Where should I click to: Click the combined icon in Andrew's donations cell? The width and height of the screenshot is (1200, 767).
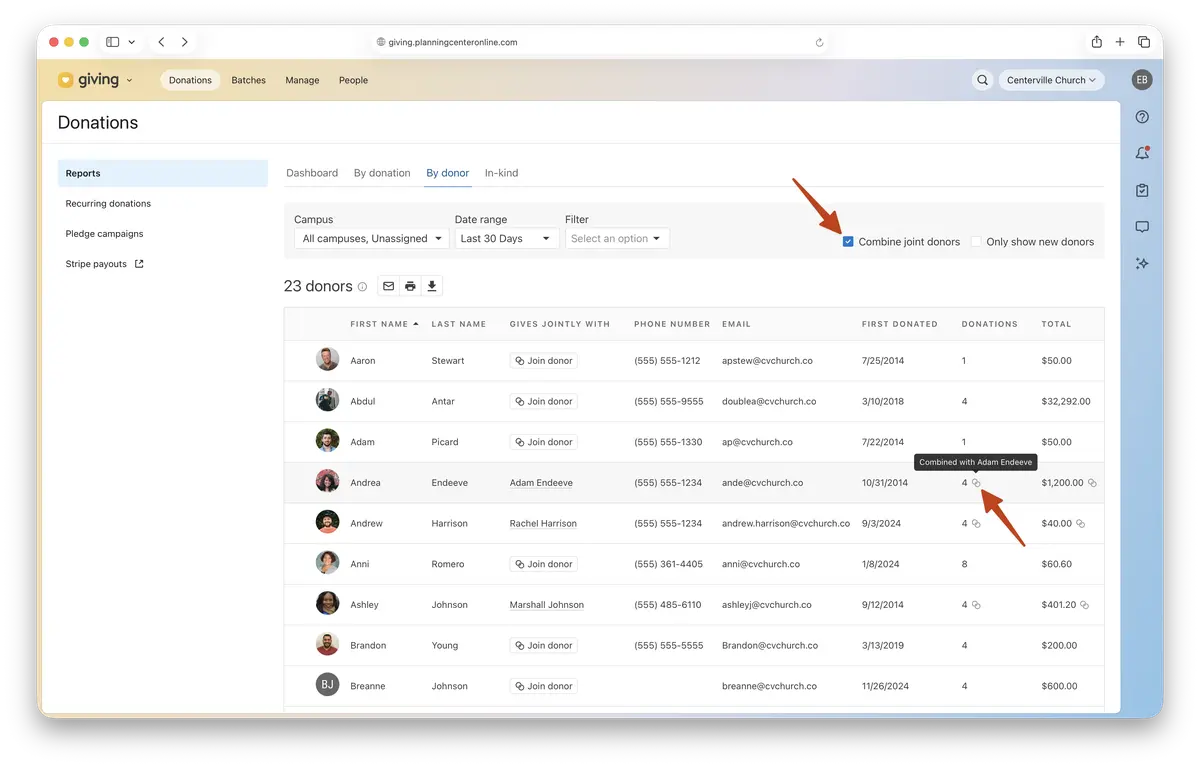tap(976, 524)
